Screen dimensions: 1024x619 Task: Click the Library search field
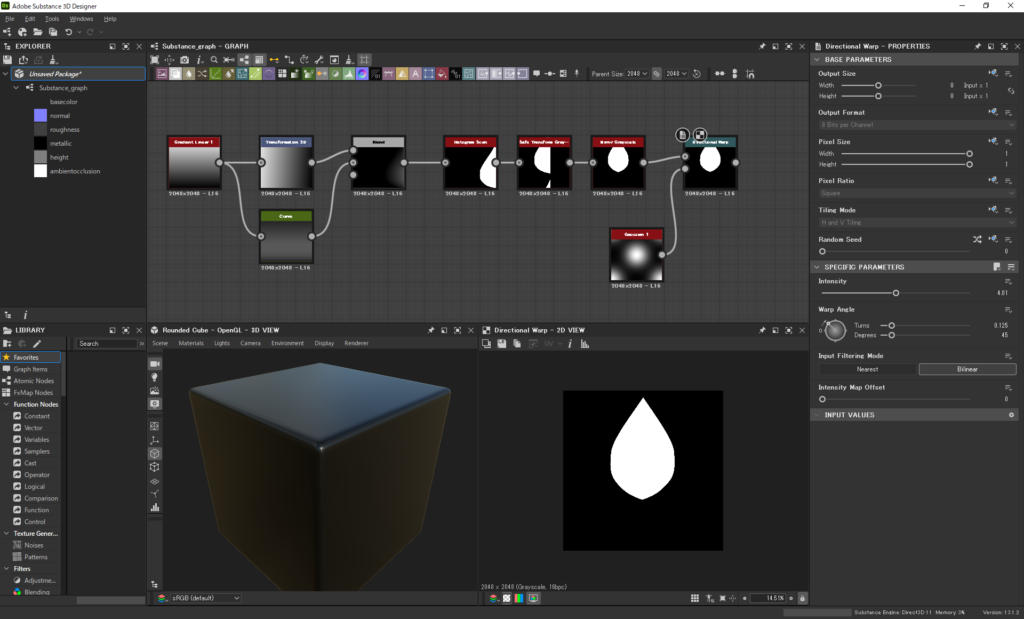tap(106, 343)
